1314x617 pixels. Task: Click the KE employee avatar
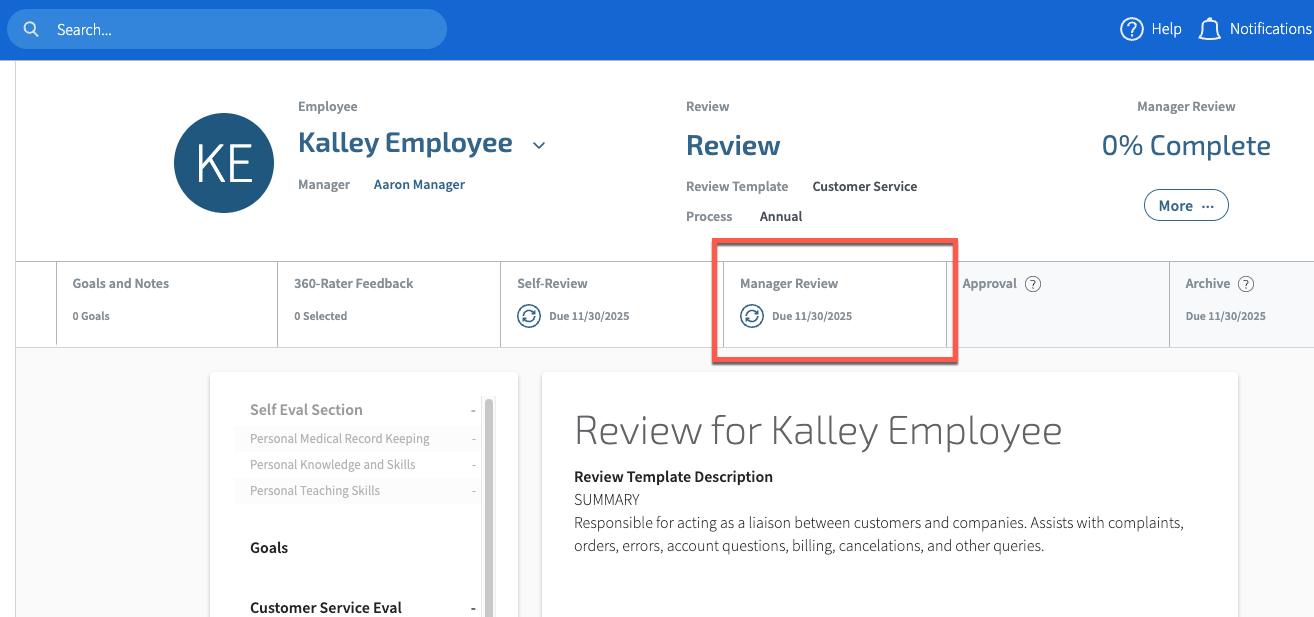pos(224,163)
